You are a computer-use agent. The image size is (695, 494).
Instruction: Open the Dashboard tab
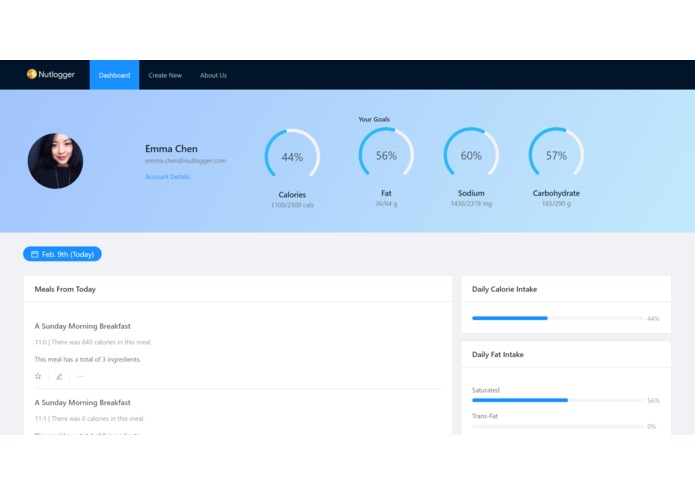pos(114,75)
